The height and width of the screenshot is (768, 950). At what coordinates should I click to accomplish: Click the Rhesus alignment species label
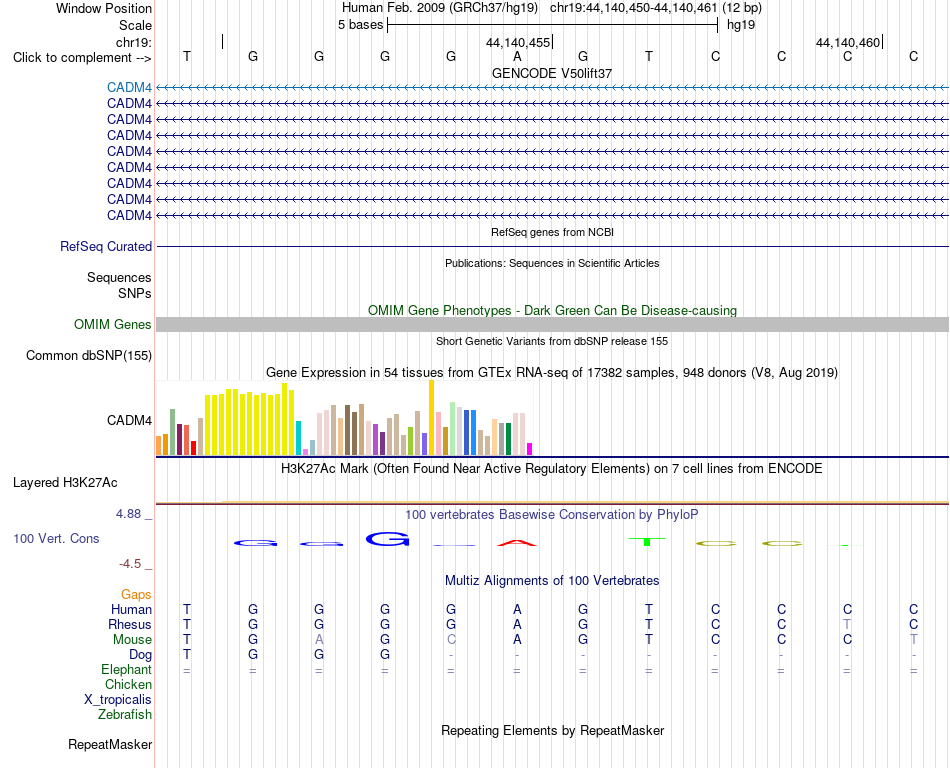tap(130, 624)
